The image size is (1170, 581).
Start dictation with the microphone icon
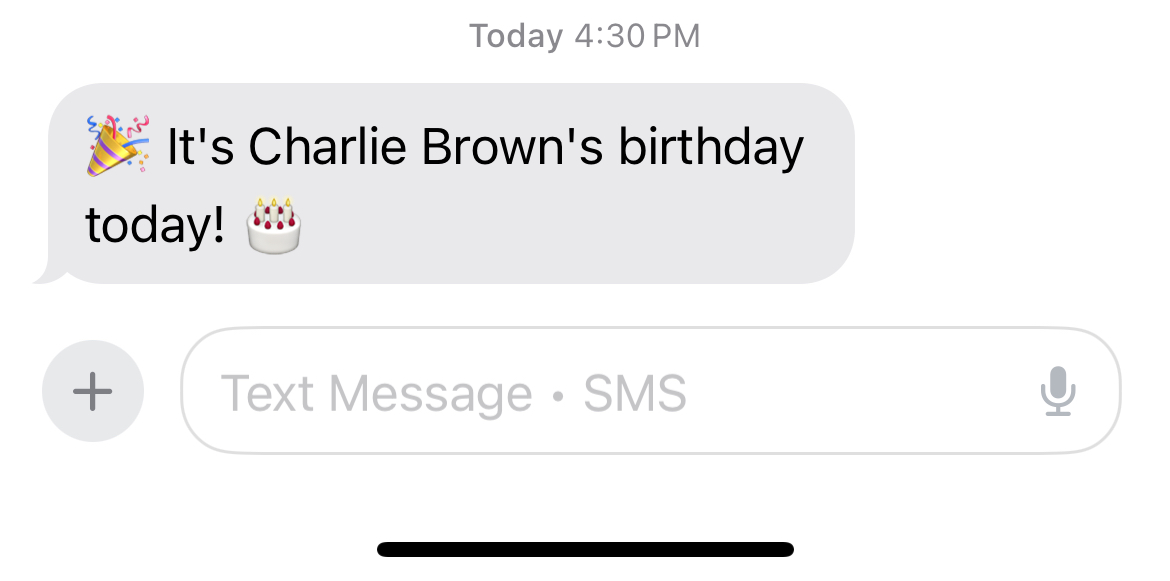1058,391
